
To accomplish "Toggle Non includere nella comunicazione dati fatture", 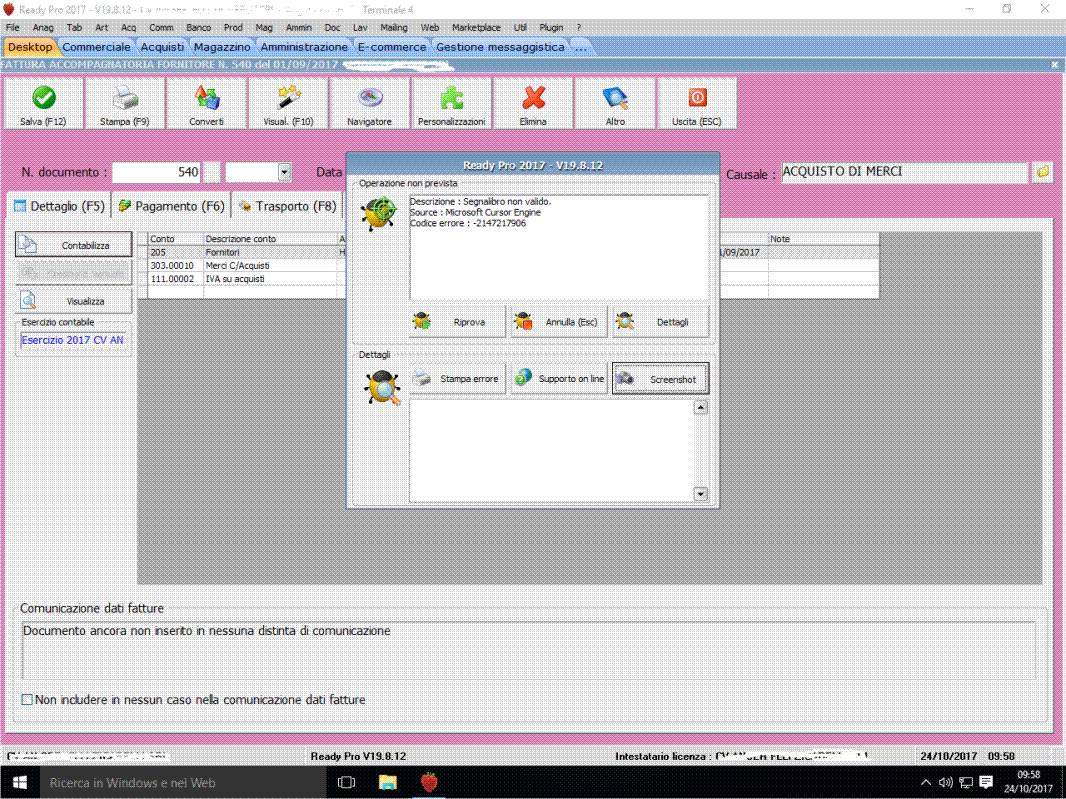I will (x=27, y=700).
